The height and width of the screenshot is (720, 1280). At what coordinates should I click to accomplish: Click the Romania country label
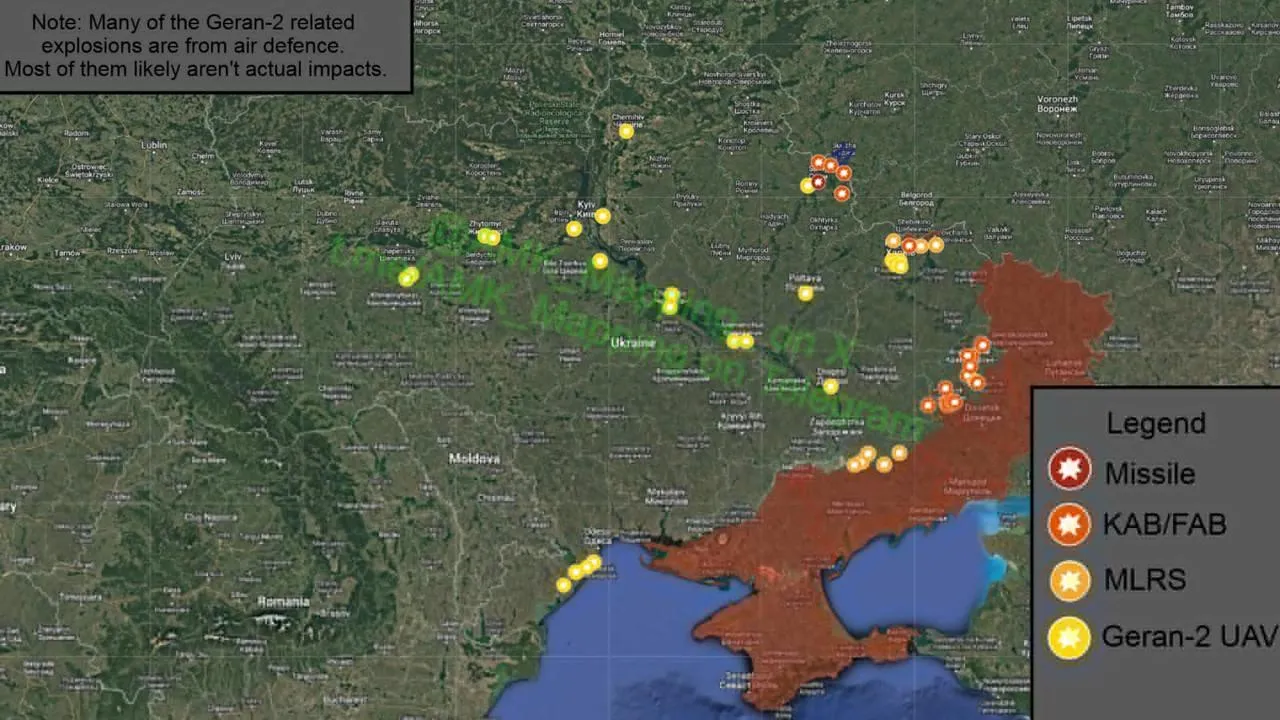283,602
